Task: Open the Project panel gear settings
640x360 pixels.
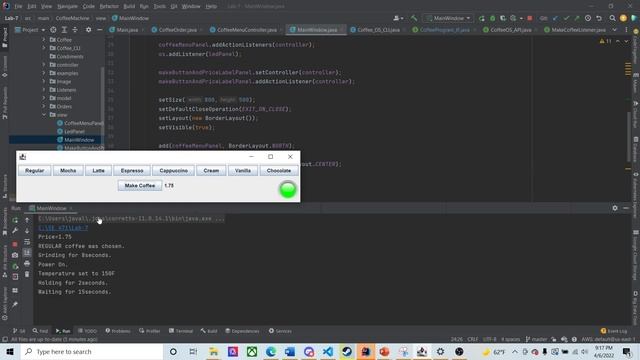Action: (x=89, y=30)
